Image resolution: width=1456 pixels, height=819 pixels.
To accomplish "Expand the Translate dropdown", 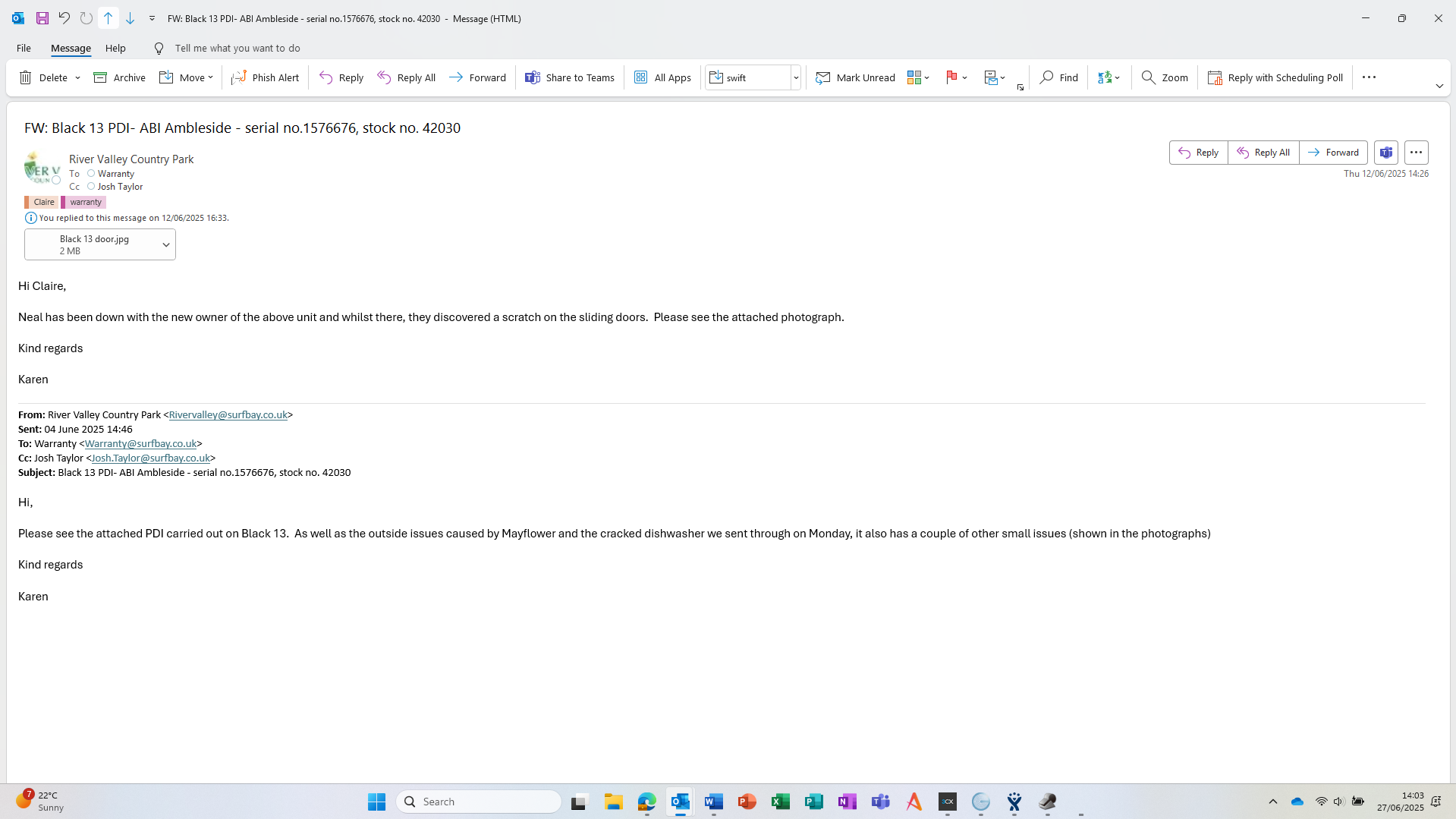I will coord(1109,77).
